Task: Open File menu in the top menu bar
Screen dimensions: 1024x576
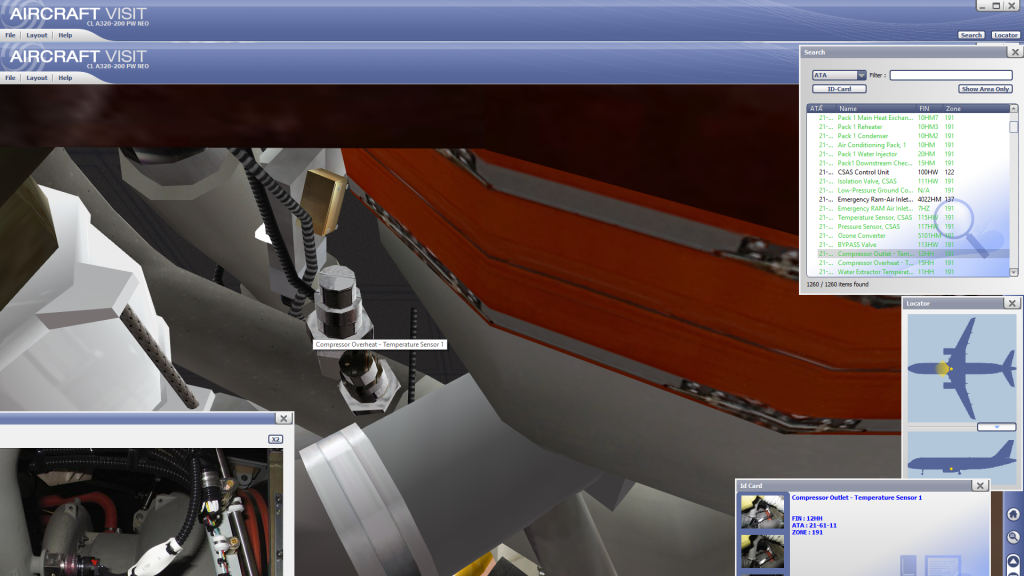Action: click(10, 35)
